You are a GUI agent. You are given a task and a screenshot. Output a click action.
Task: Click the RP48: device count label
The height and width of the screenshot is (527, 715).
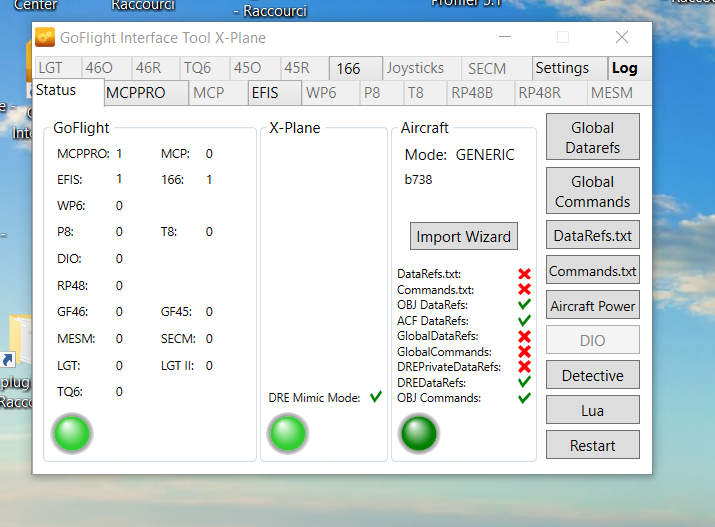[73, 286]
